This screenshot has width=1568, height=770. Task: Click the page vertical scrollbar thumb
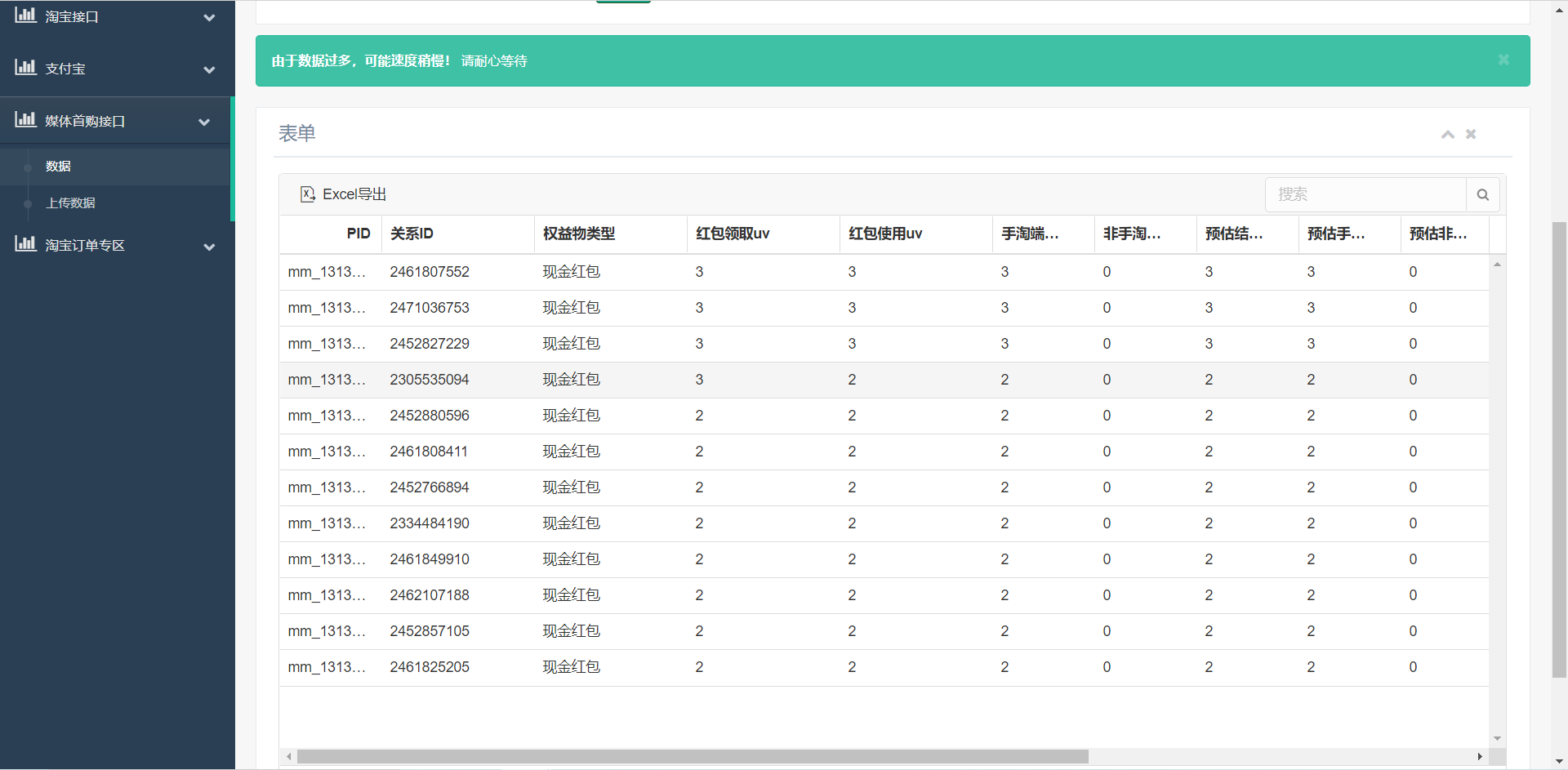click(1559, 449)
